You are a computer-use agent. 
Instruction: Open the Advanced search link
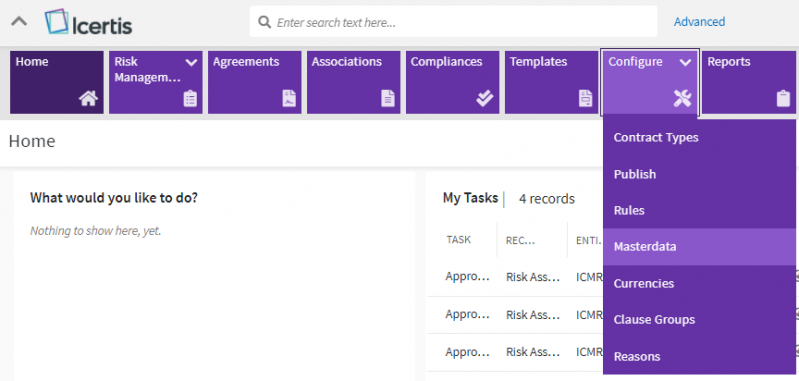[699, 21]
